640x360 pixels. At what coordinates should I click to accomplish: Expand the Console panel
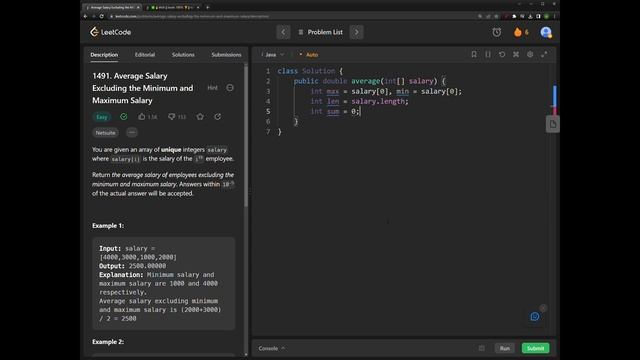click(271, 348)
